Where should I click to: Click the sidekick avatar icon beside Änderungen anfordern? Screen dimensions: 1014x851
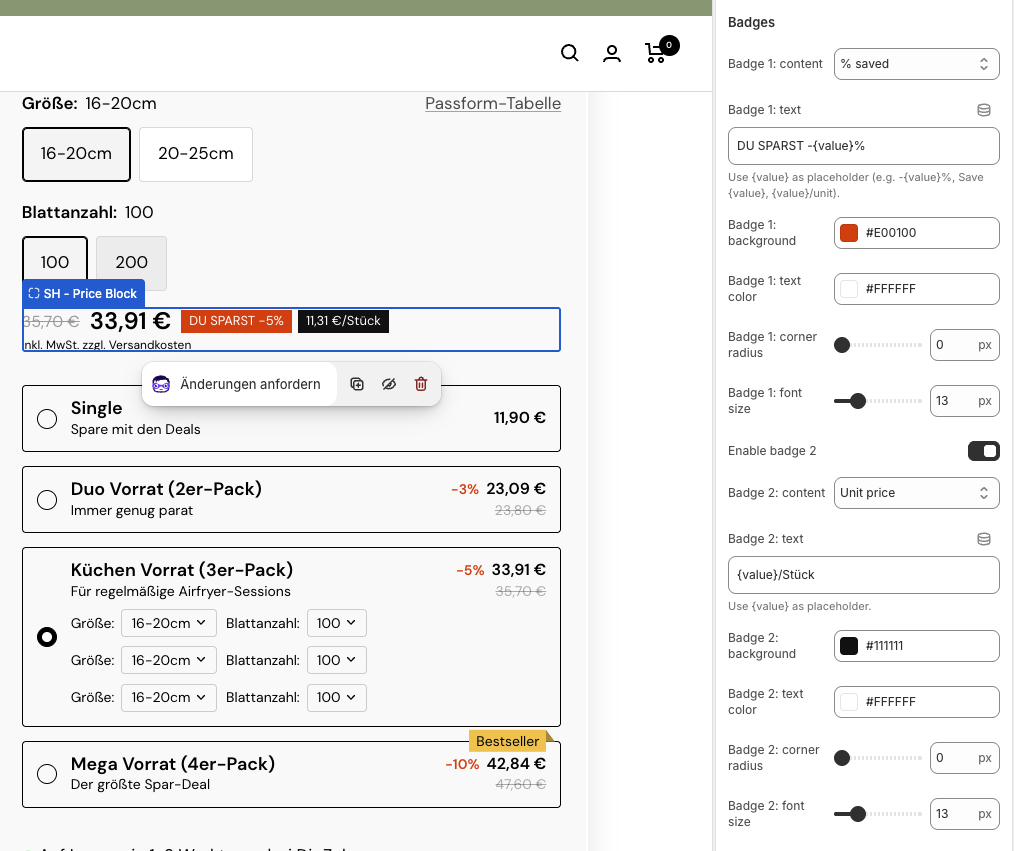pos(161,384)
